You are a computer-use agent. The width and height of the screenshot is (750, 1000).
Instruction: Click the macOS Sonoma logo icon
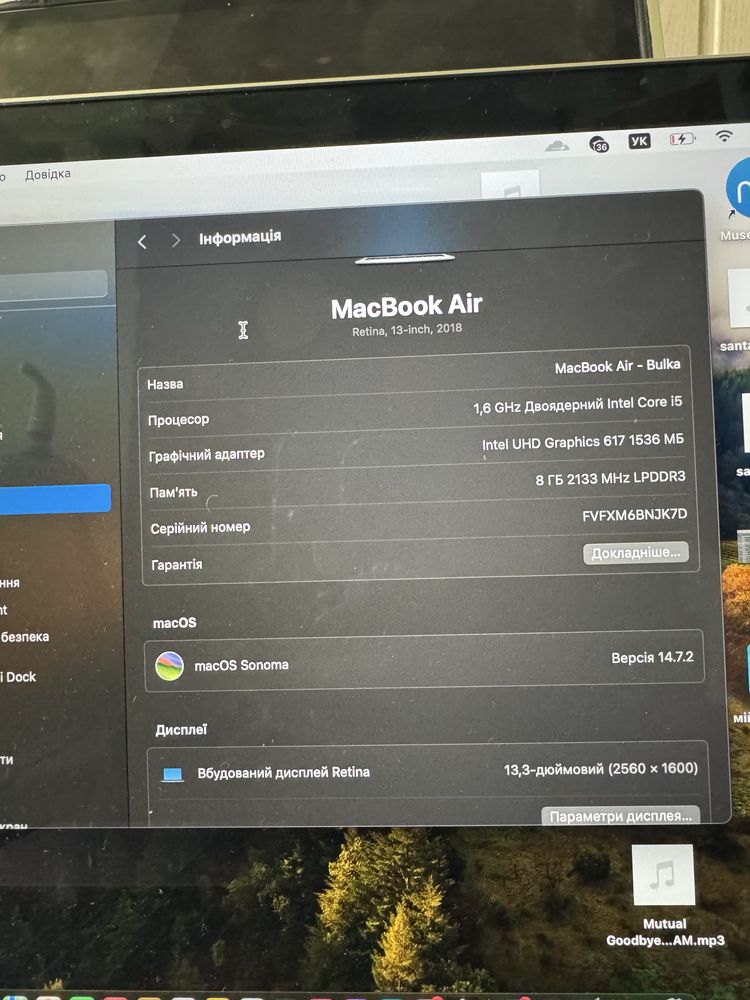(x=170, y=666)
